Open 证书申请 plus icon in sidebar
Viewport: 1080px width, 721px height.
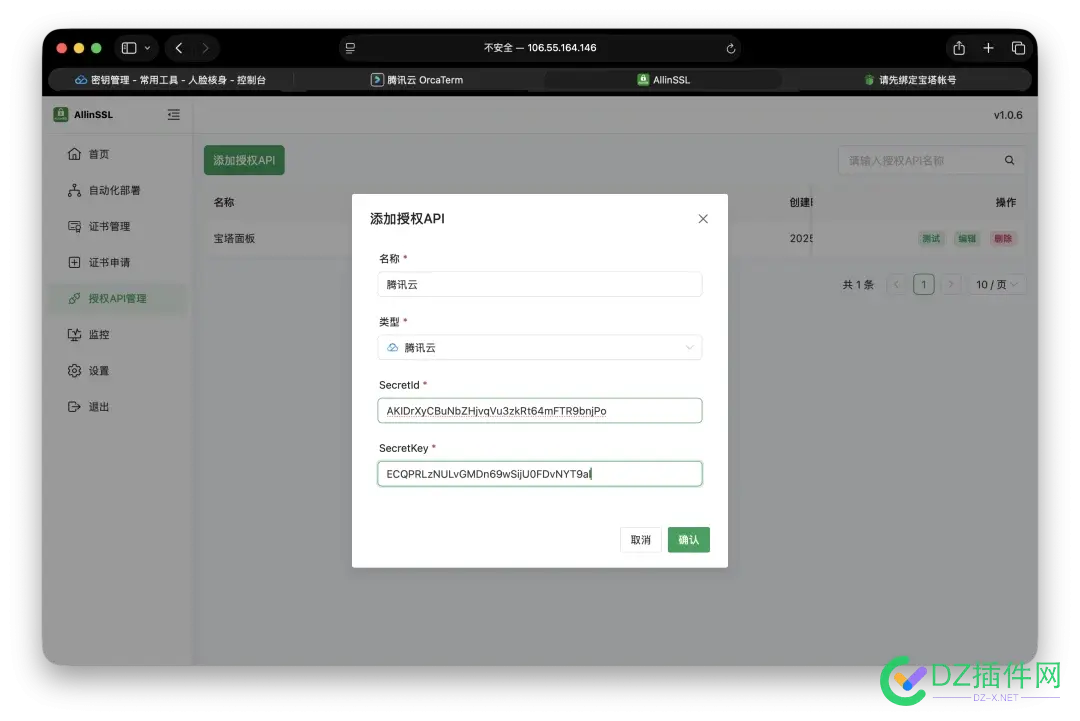pyautogui.click(x=74, y=262)
